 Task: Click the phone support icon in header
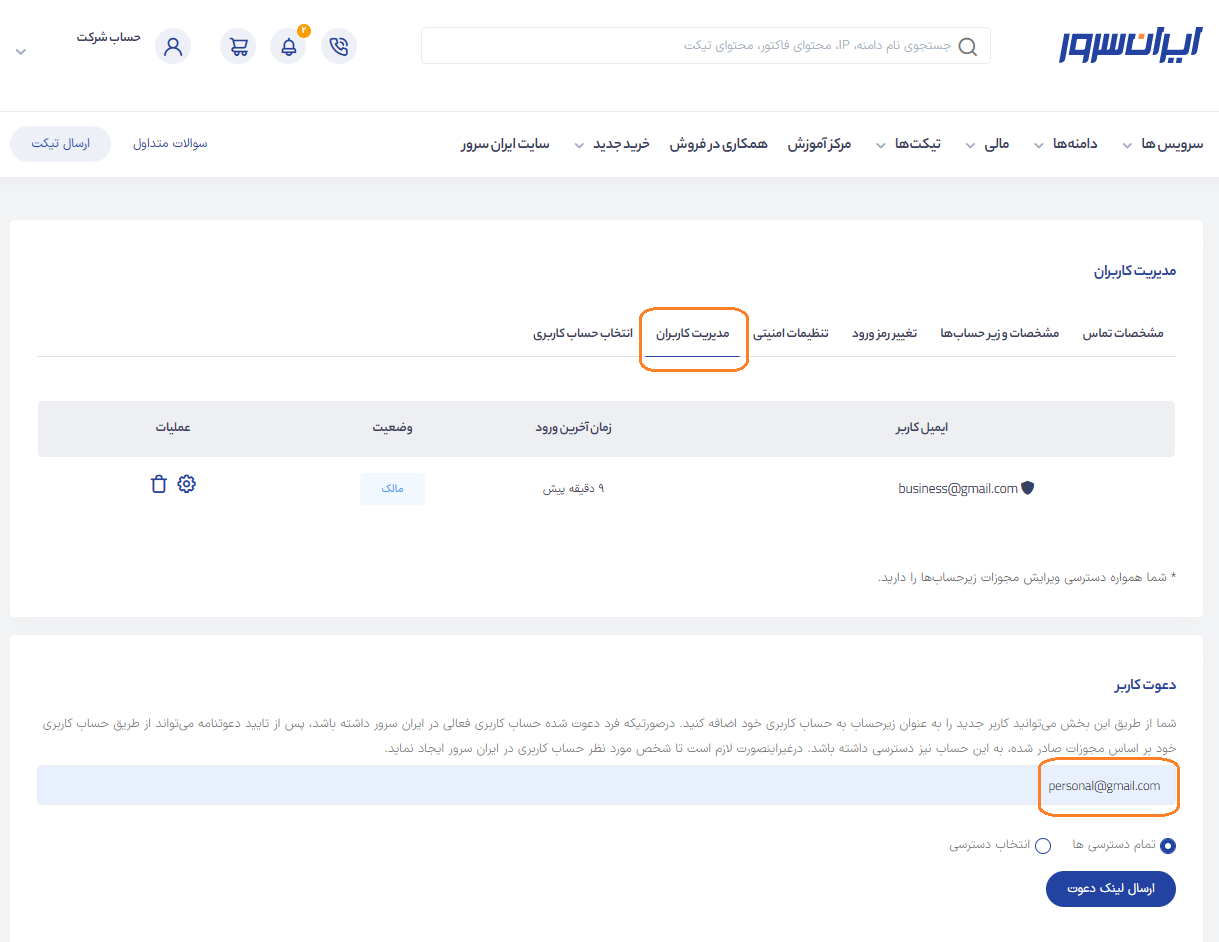pos(339,46)
